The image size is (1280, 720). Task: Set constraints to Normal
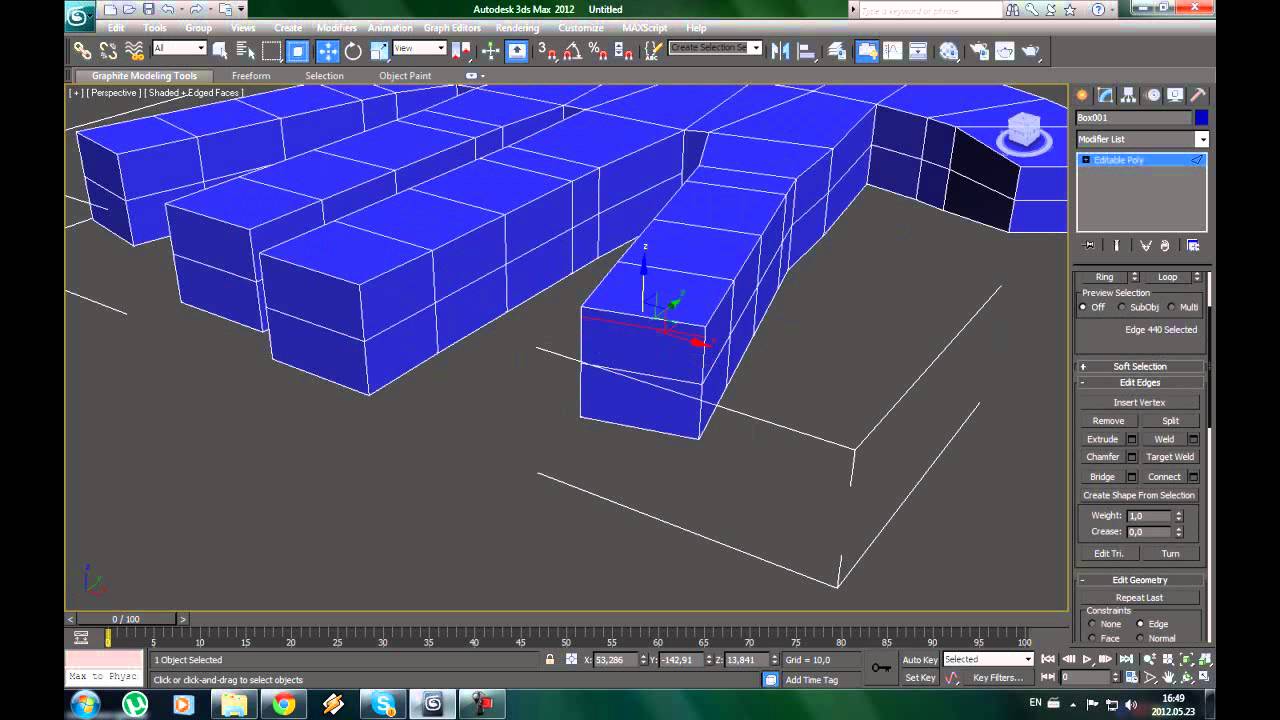coord(1141,638)
